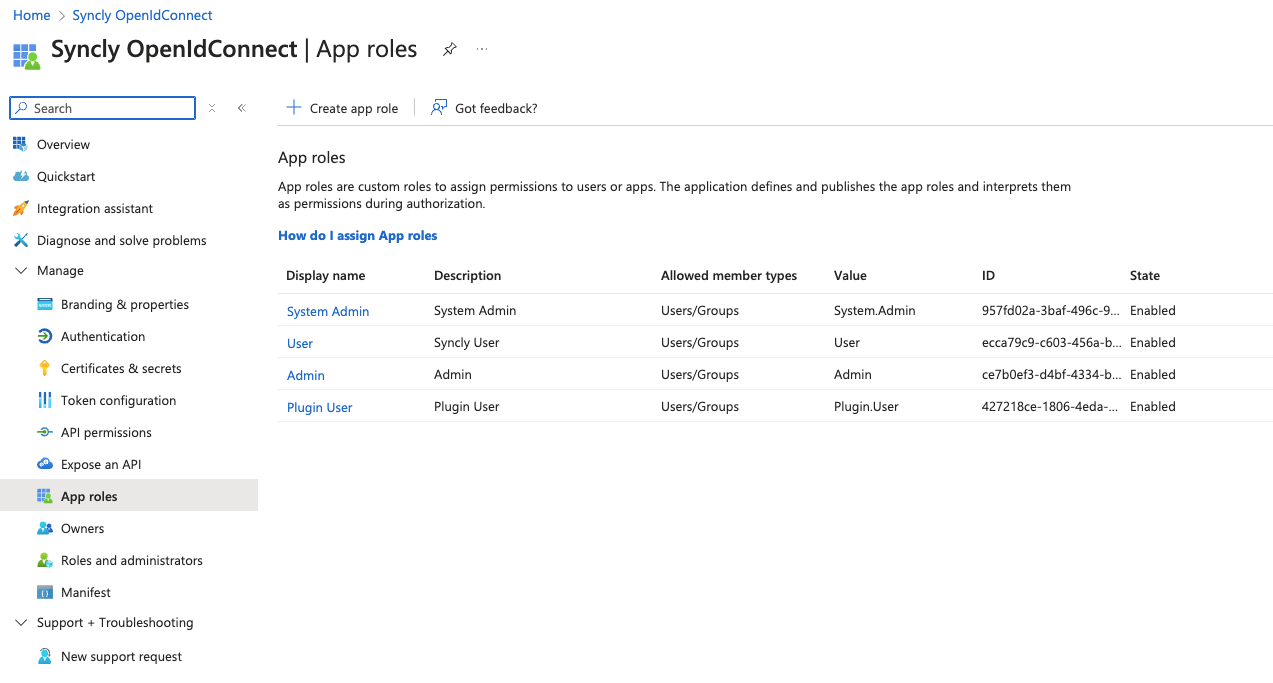Screen dimensions: 1273x683
Task: Click the Owners people icon
Action: [44, 528]
